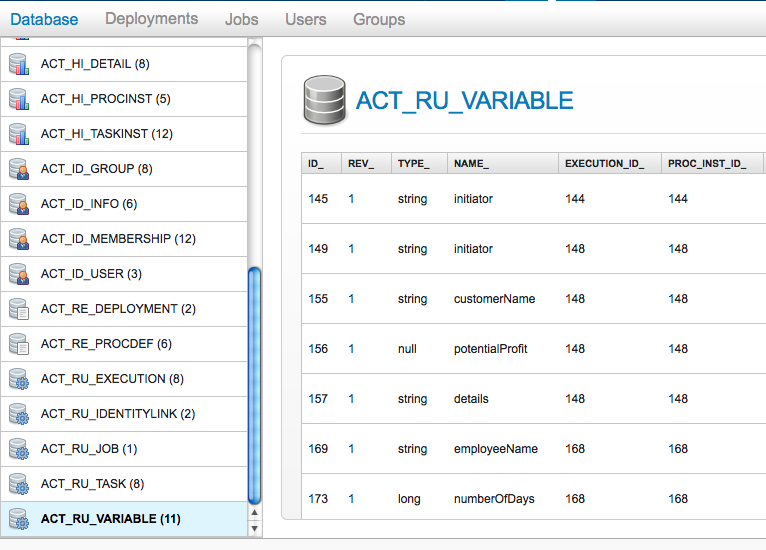Click the table list scrollbar thumb
766x550 pixels.
pos(254,385)
